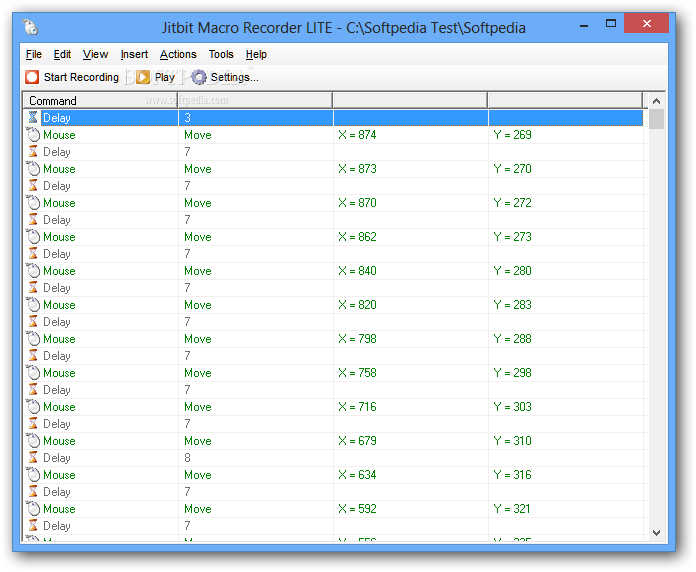Click mouse icon in X = 870 row
This screenshot has width=696, height=572.
pyautogui.click(x=33, y=203)
